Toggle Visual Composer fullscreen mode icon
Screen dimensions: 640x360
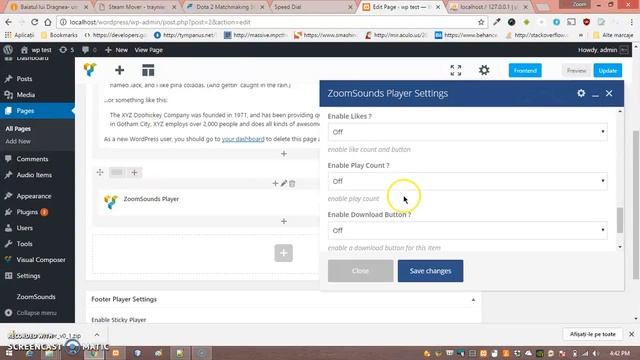[456, 70]
